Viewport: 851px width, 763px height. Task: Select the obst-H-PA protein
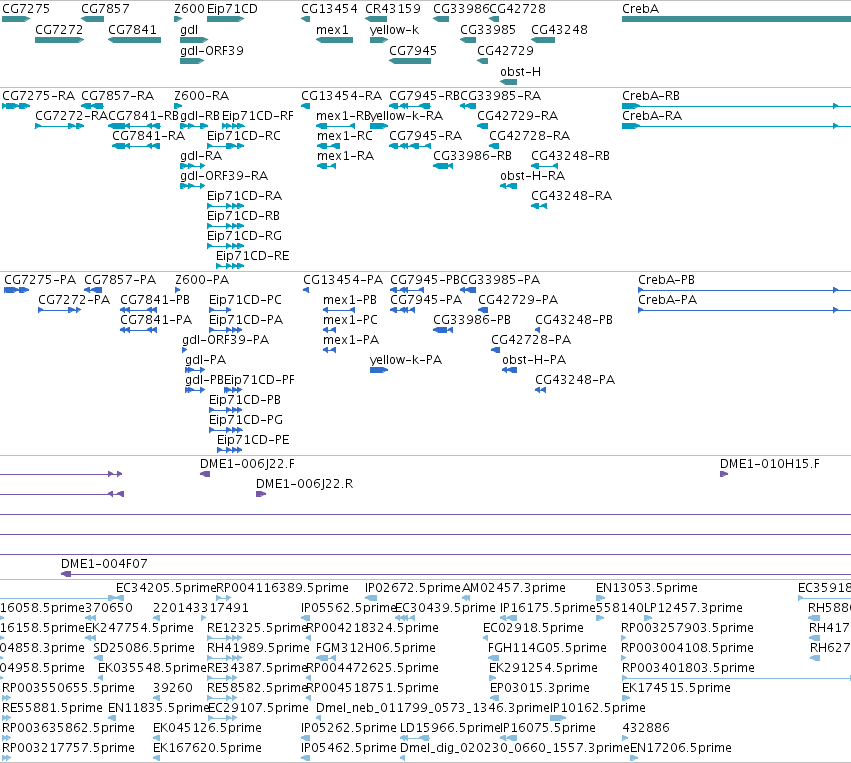pos(509,370)
